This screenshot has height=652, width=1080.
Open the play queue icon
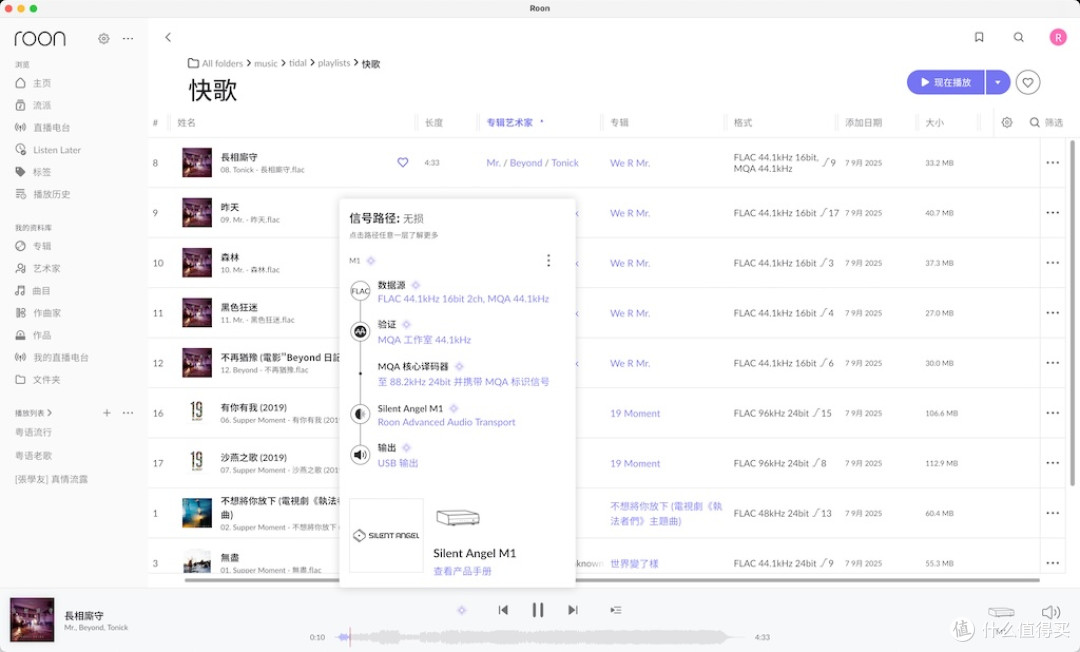pos(616,610)
